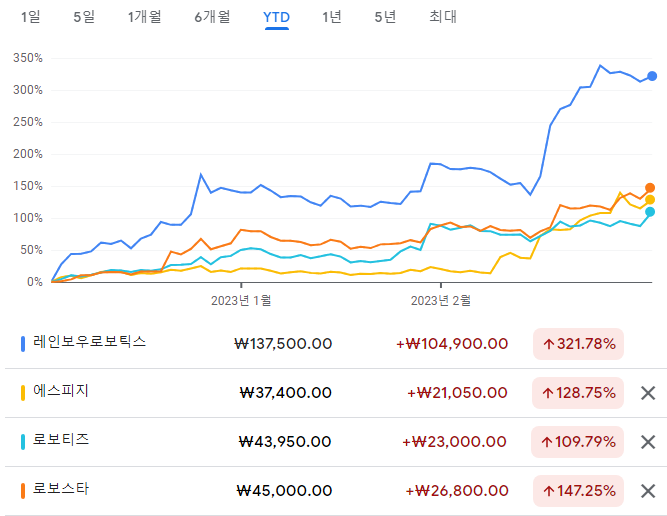Show the 최대 range chart
Viewport: 667px width, 516px height.
[x=443, y=17]
